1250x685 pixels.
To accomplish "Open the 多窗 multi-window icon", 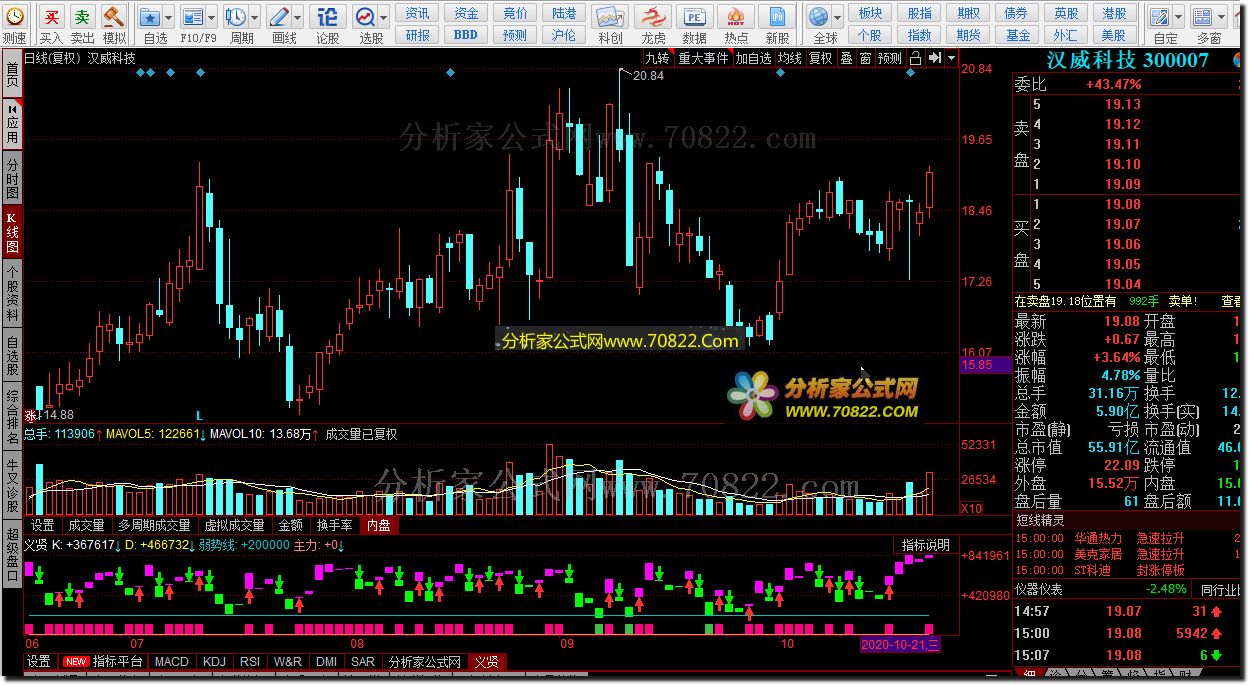I will click(x=1203, y=17).
